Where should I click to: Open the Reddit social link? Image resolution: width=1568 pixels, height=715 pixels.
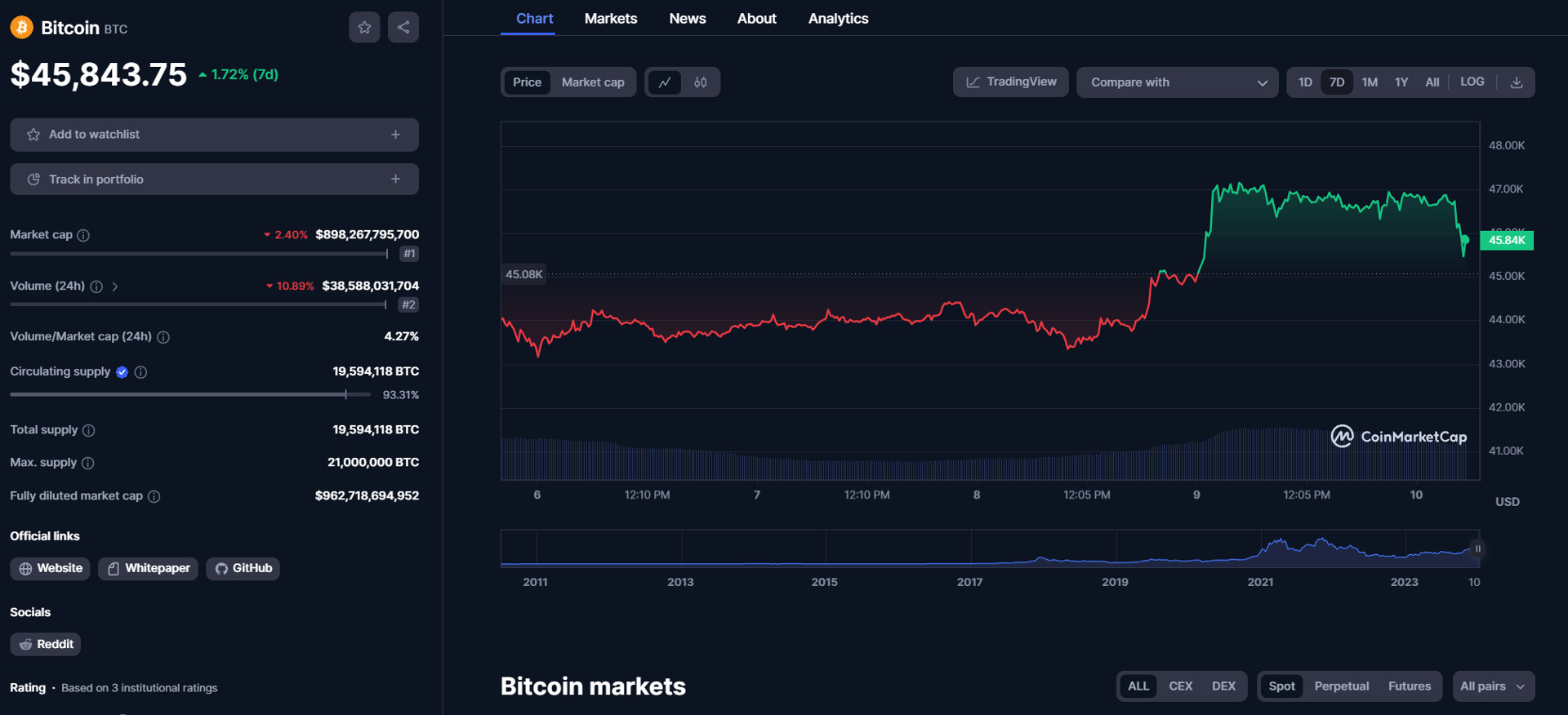(46, 645)
